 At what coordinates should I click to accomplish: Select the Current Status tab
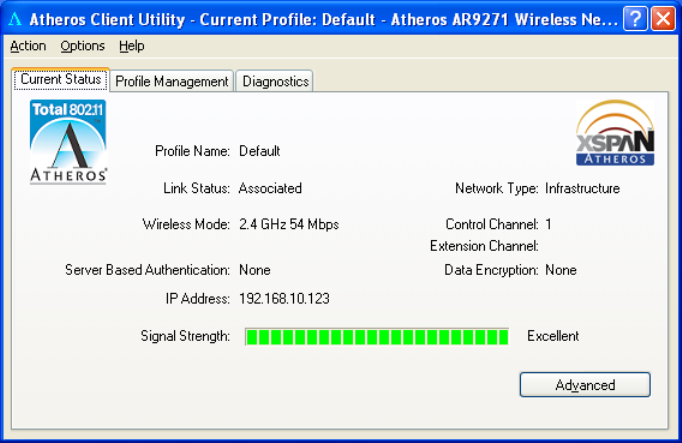[x=60, y=80]
